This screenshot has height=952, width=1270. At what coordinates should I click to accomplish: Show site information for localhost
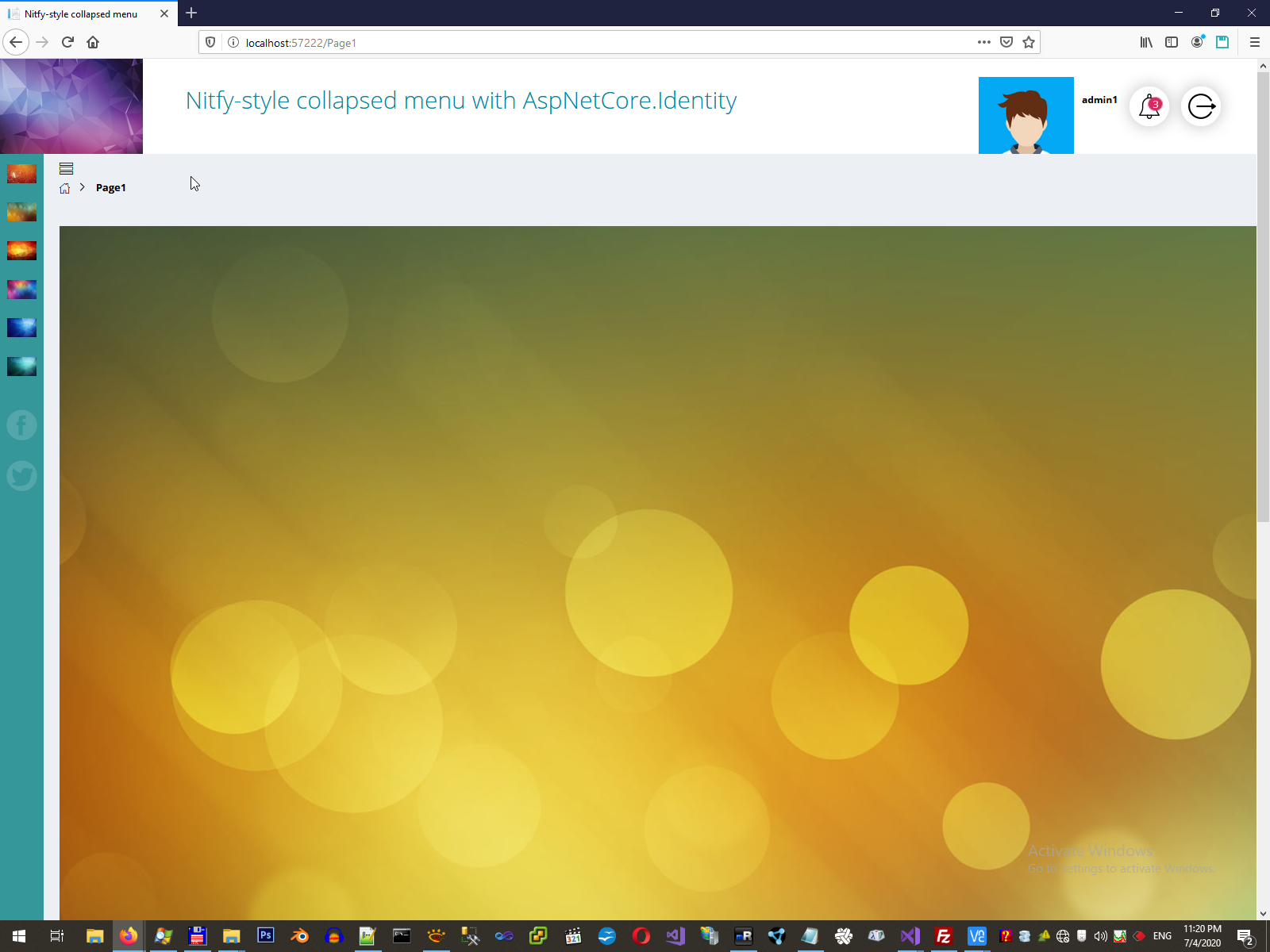pos(233,42)
